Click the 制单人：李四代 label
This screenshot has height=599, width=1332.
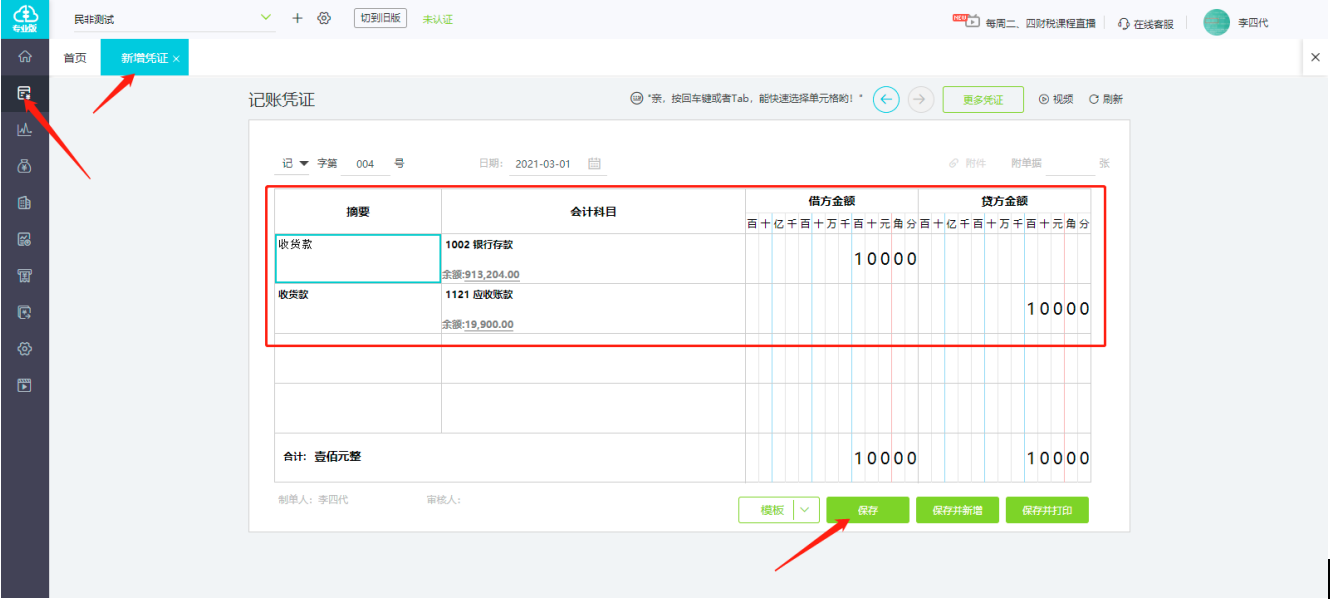313,499
